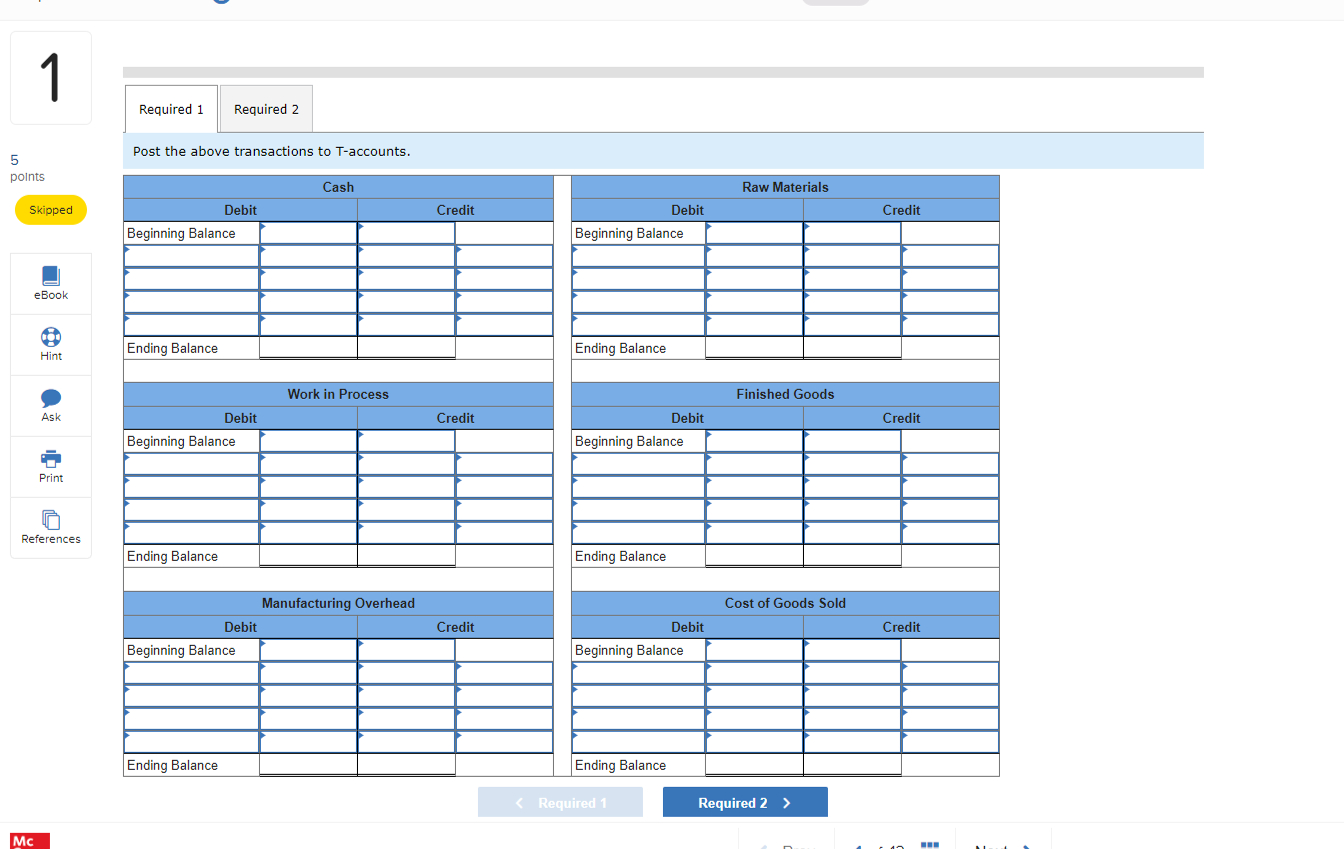Click Cost of Goods Sold Ending Balance credit field
Image resolution: width=1344 pixels, height=849 pixels.
point(852,765)
